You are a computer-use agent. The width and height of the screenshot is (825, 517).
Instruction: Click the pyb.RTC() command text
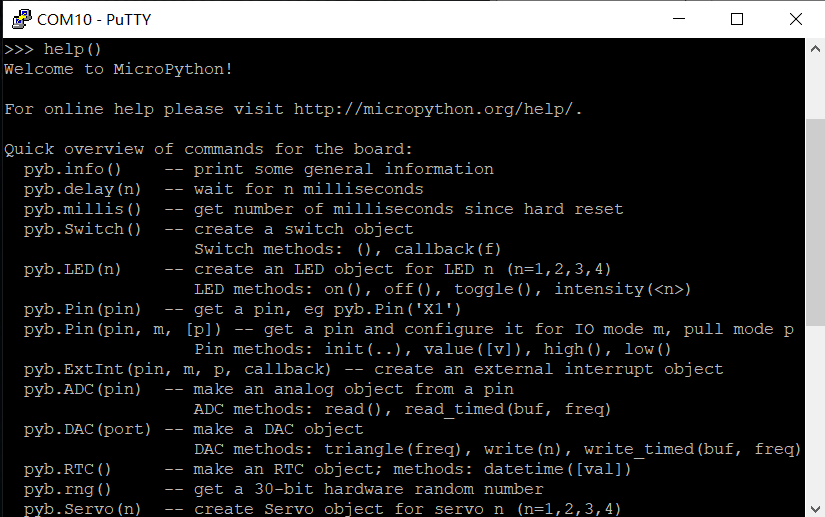click(67, 469)
